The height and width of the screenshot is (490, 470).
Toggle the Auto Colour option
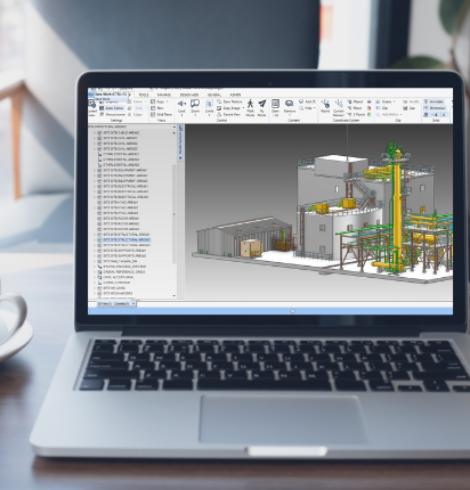111,108
